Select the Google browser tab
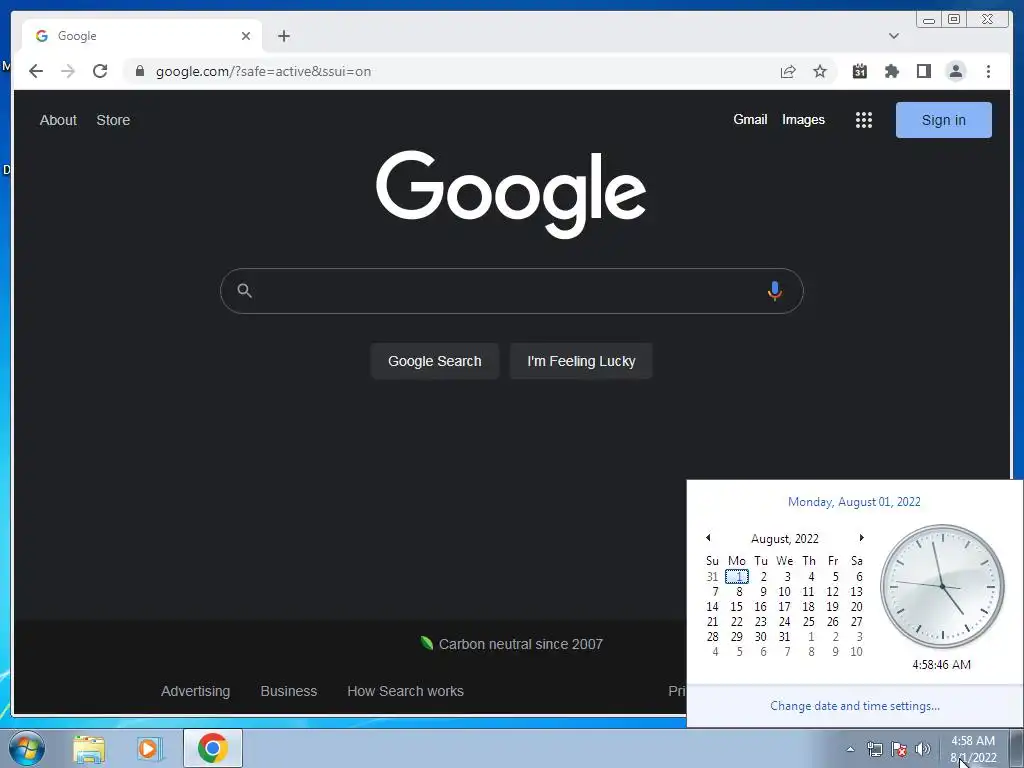 tap(142, 36)
